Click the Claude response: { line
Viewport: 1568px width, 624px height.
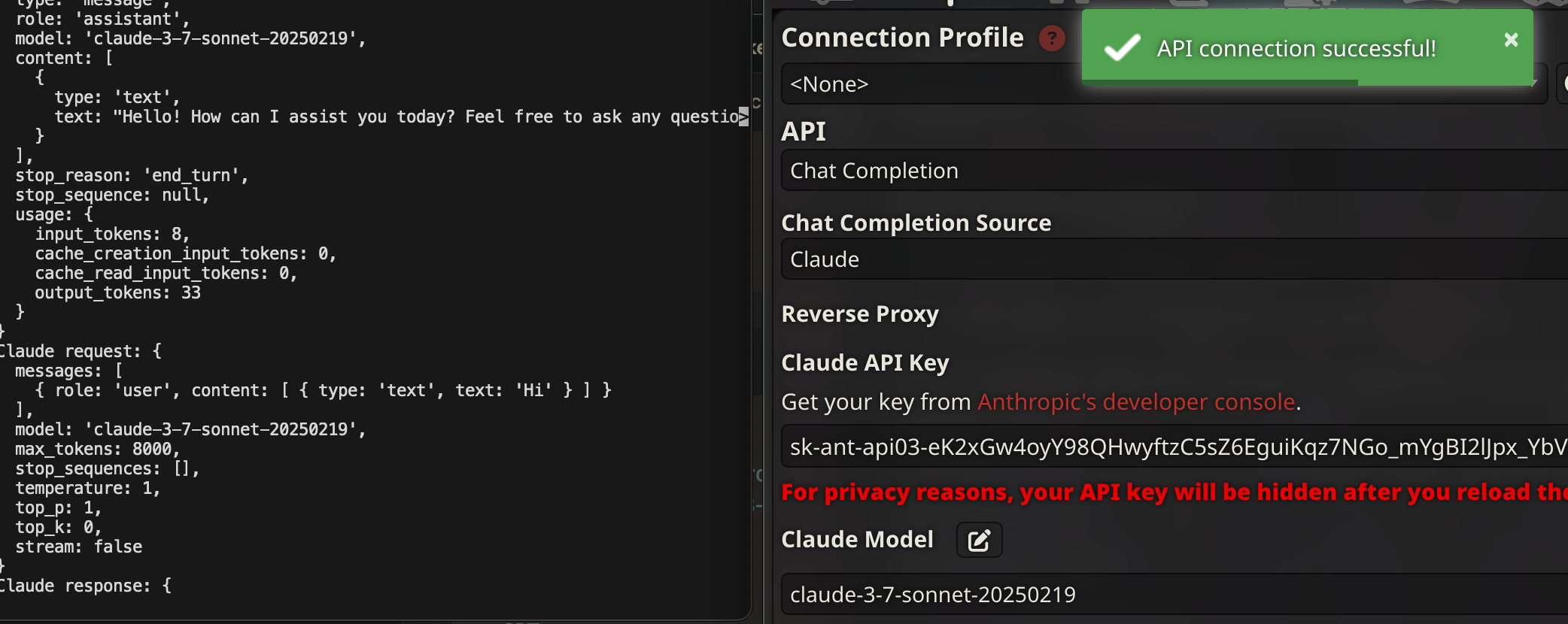pyautogui.click(x=85, y=586)
